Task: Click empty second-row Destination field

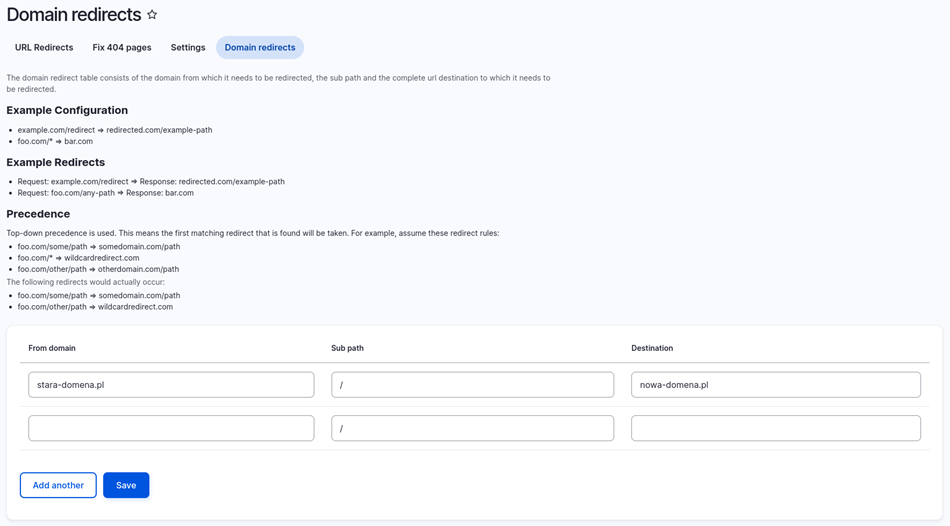Action: point(776,428)
